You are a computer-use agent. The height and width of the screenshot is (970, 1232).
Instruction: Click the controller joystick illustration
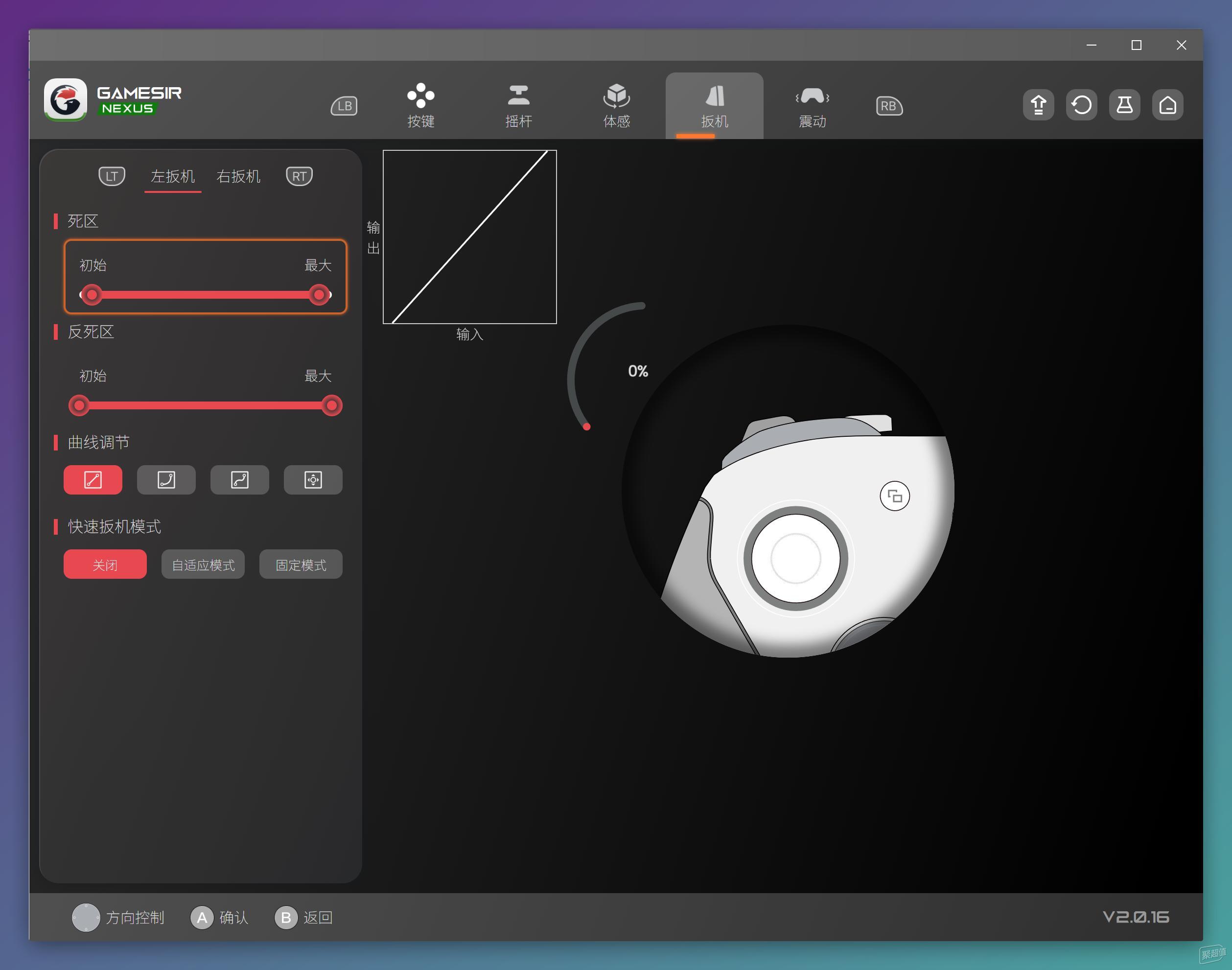795,559
